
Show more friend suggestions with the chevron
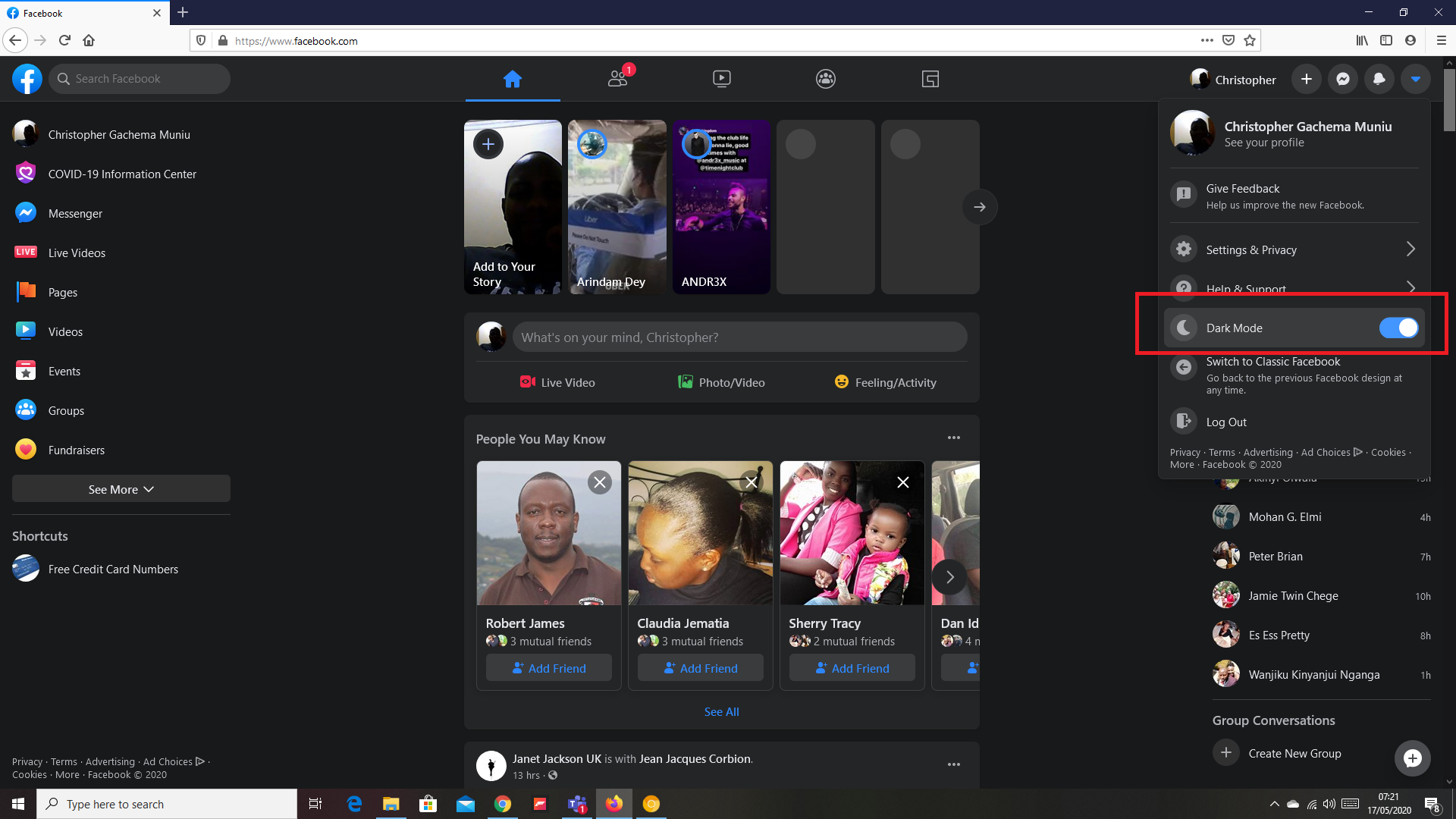pyautogui.click(x=949, y=577)
